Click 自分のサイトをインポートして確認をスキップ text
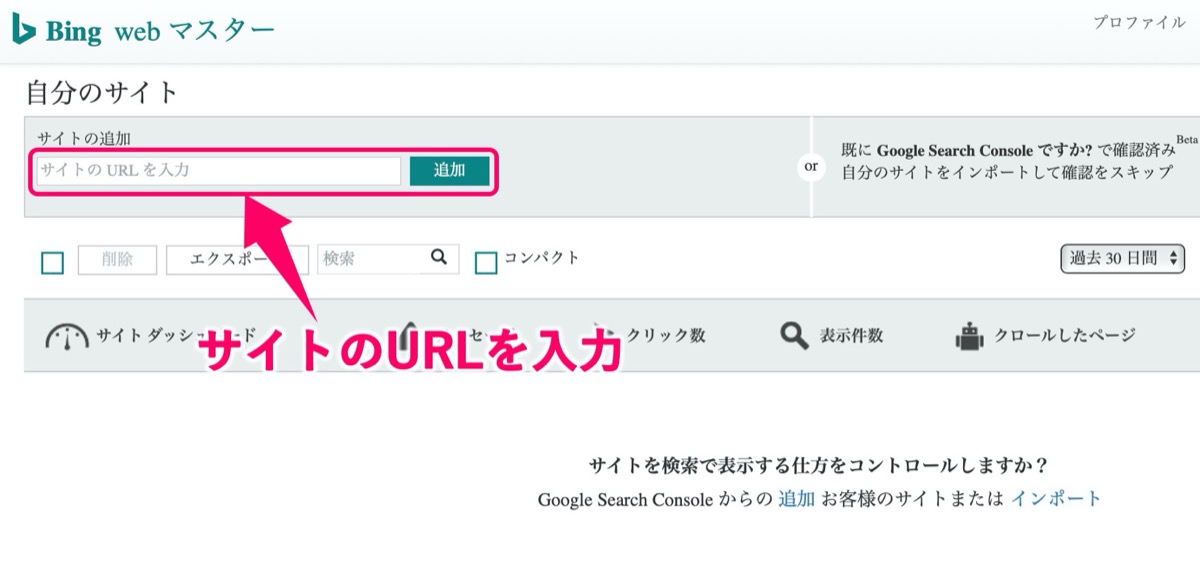 pos(1007,172)
